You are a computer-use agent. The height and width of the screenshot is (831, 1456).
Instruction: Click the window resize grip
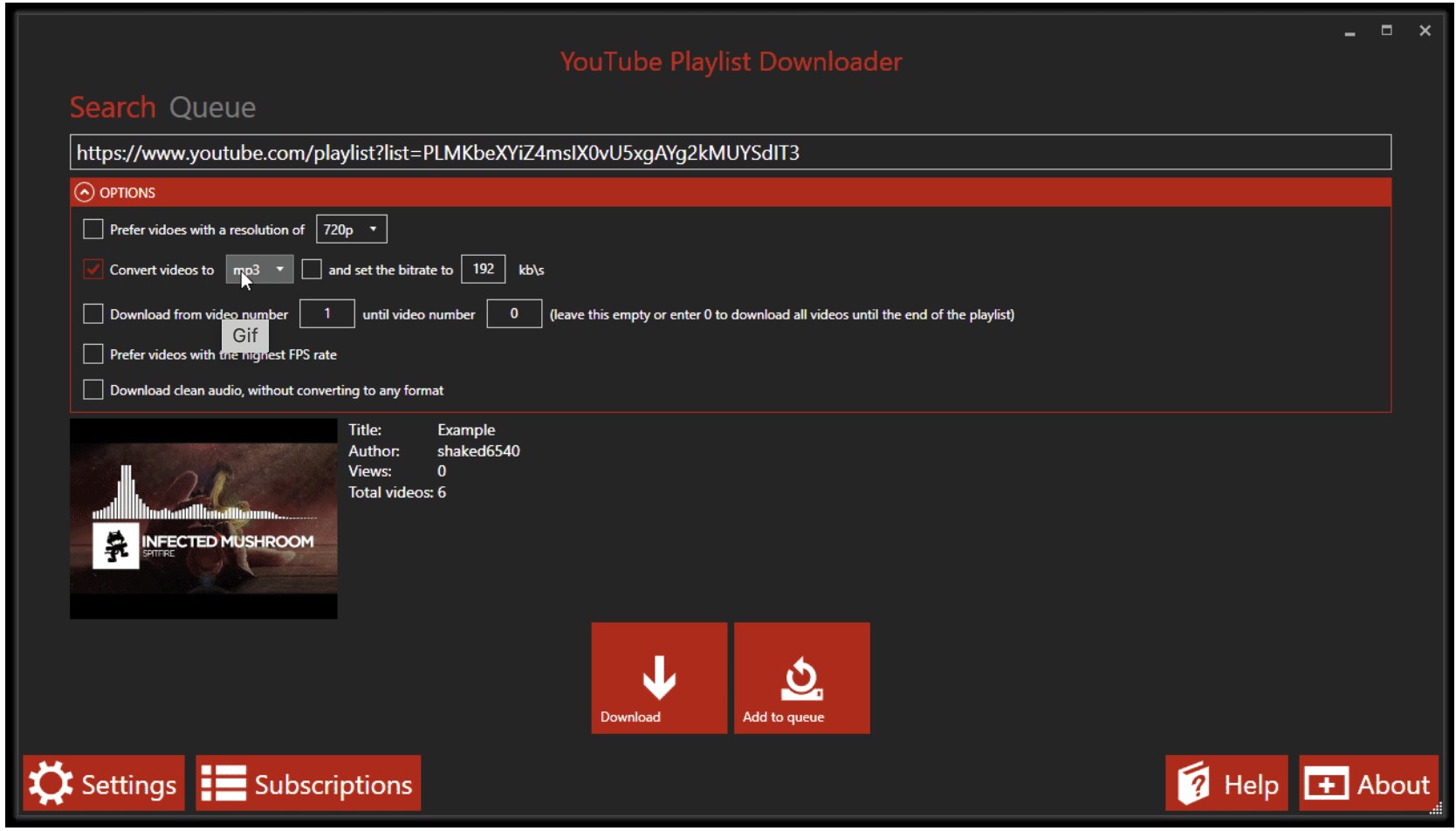pyautogui.click(x=1435, y=808)
